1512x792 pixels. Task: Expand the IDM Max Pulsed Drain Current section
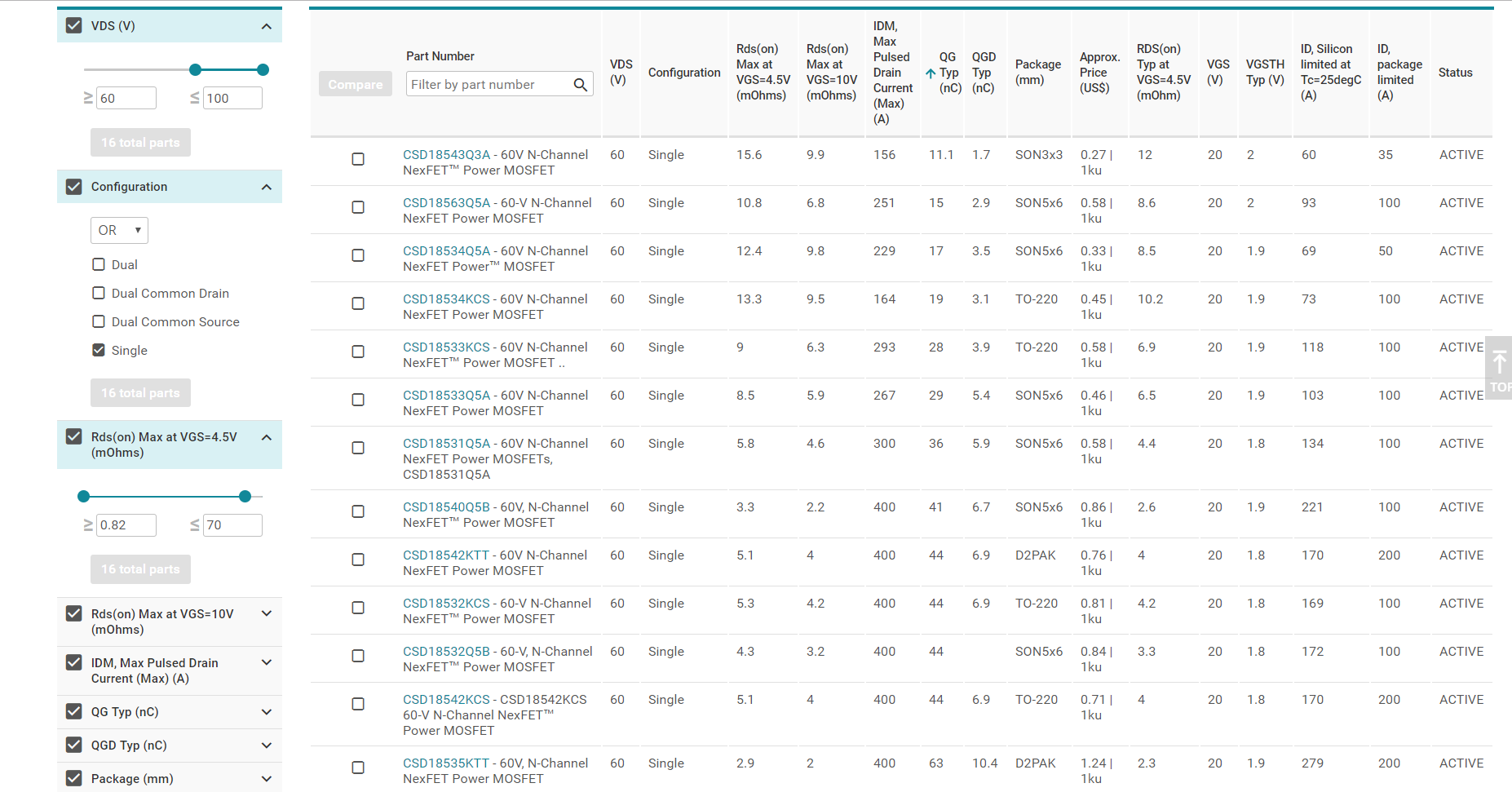(266, 662)
